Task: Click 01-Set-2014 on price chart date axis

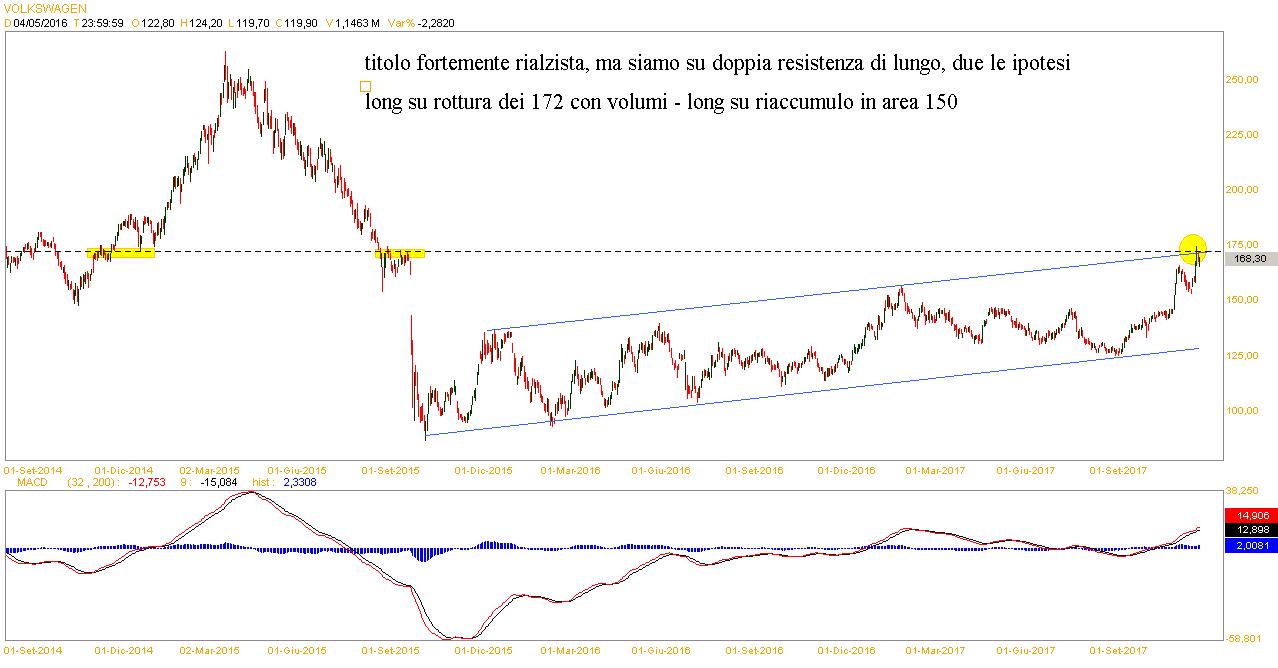Action: (33, 469)
